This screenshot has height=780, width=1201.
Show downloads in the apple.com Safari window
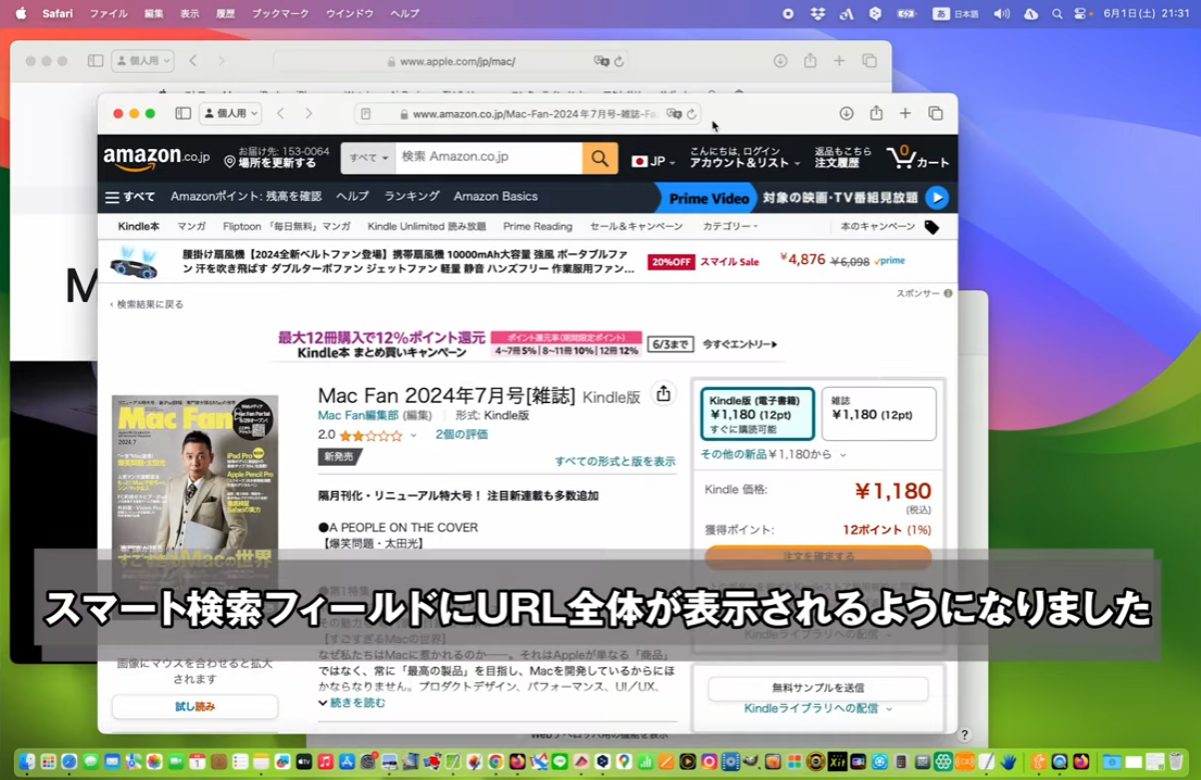781,61
